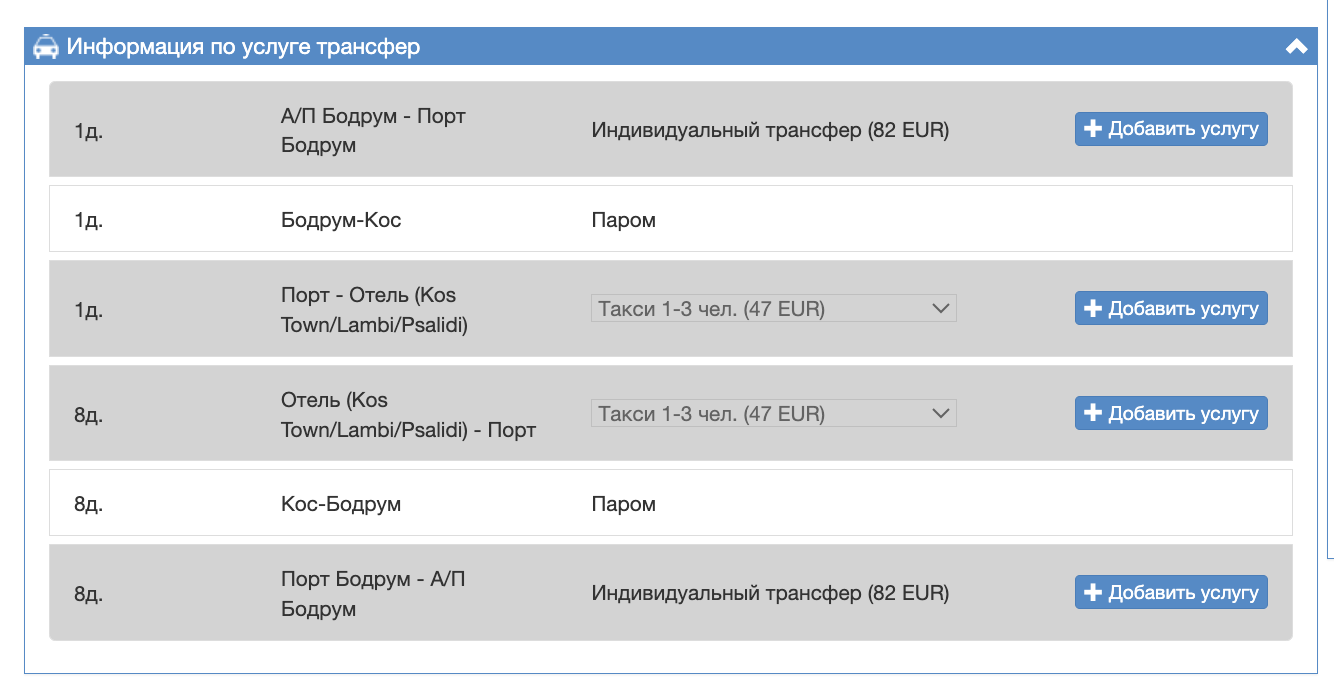Collapse the transfer information panel with the chevron
Screen dimensions: 1334x692
pos(1296,46)
